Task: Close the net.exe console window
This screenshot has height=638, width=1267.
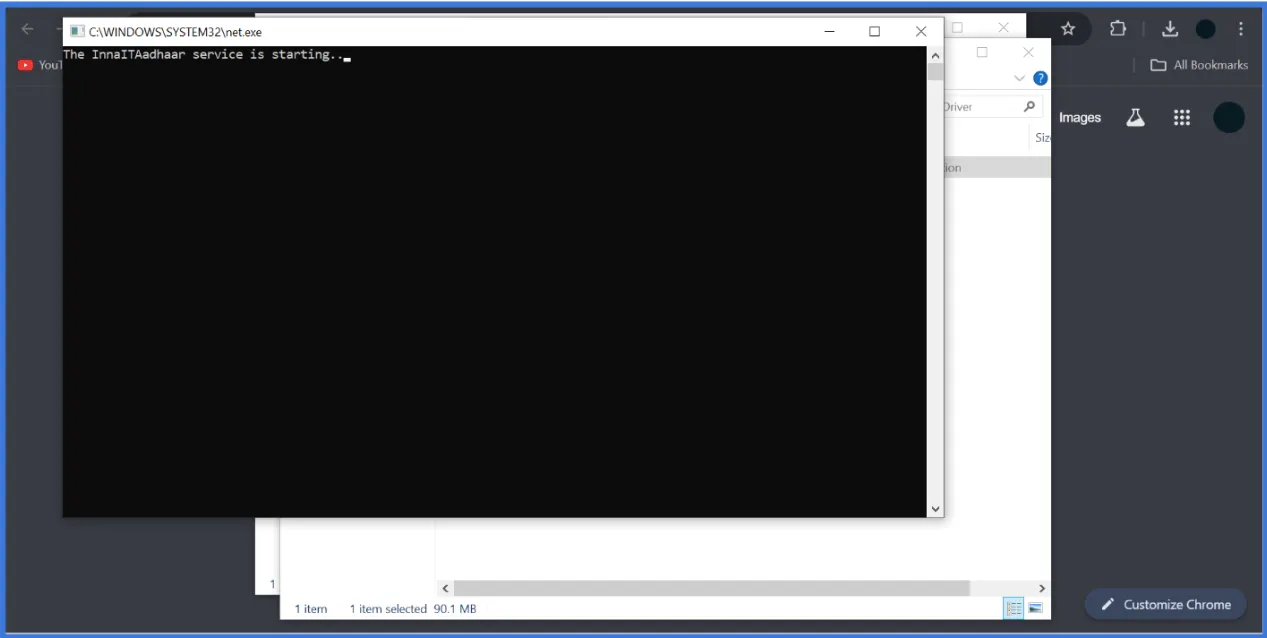Action: click(x=921, y=31)
